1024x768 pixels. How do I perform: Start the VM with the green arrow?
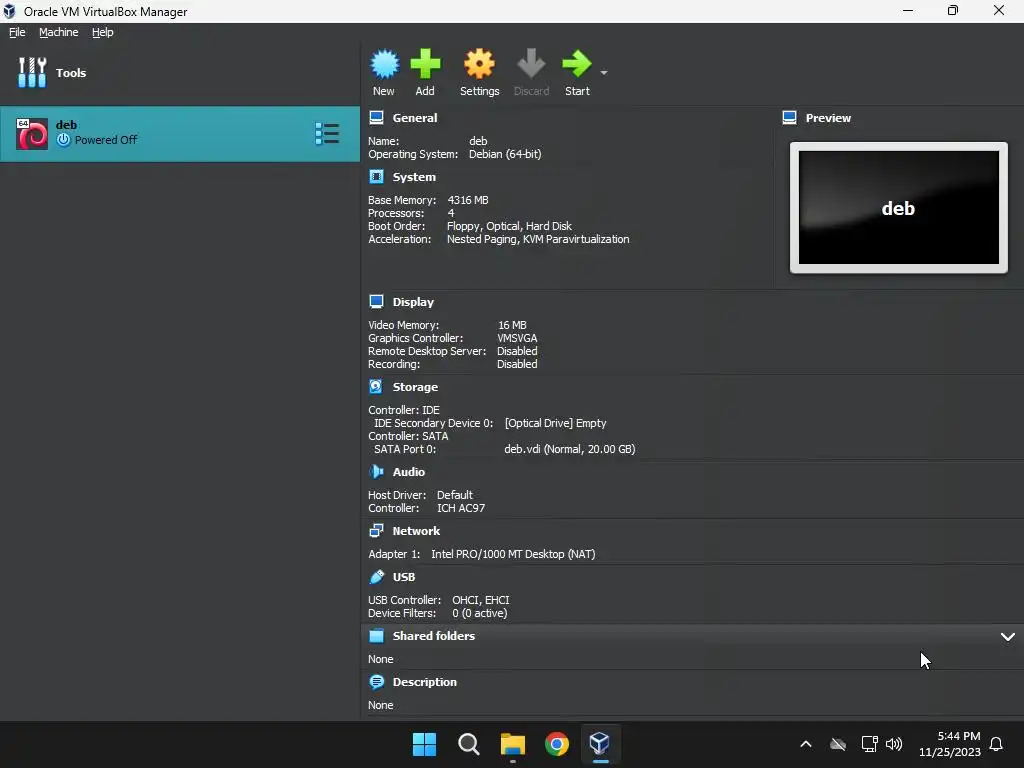click(577, 64)
